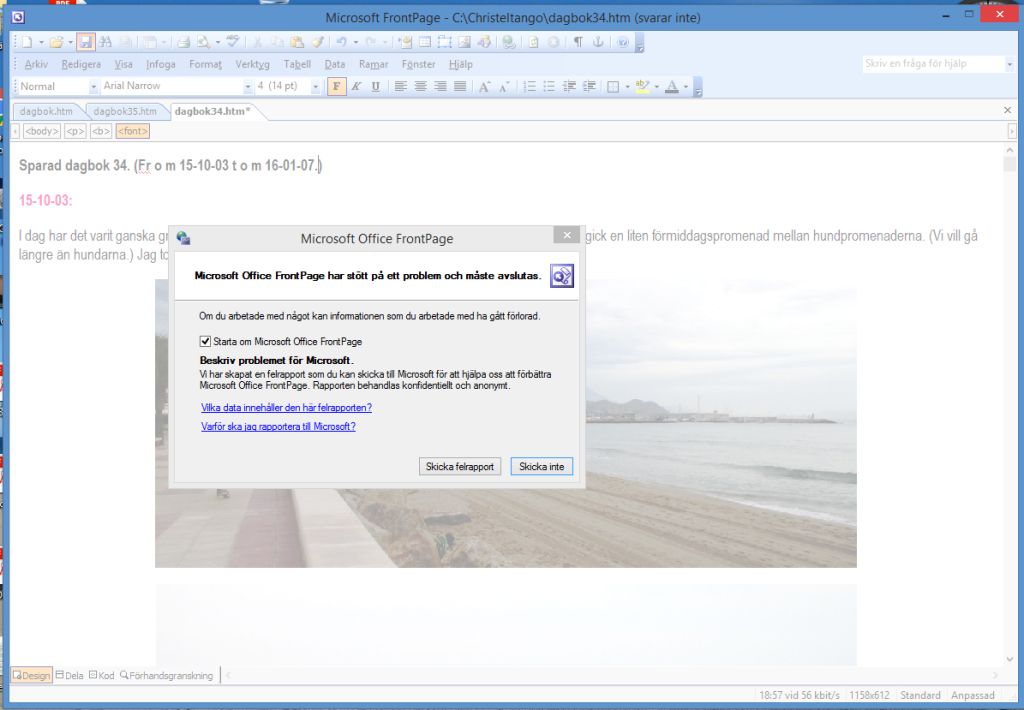The height and width of the screenshot is (710, 1024).
Task: Click the Decrease Font Size icon
Action: pyautogui.click(x=504, y=86)
